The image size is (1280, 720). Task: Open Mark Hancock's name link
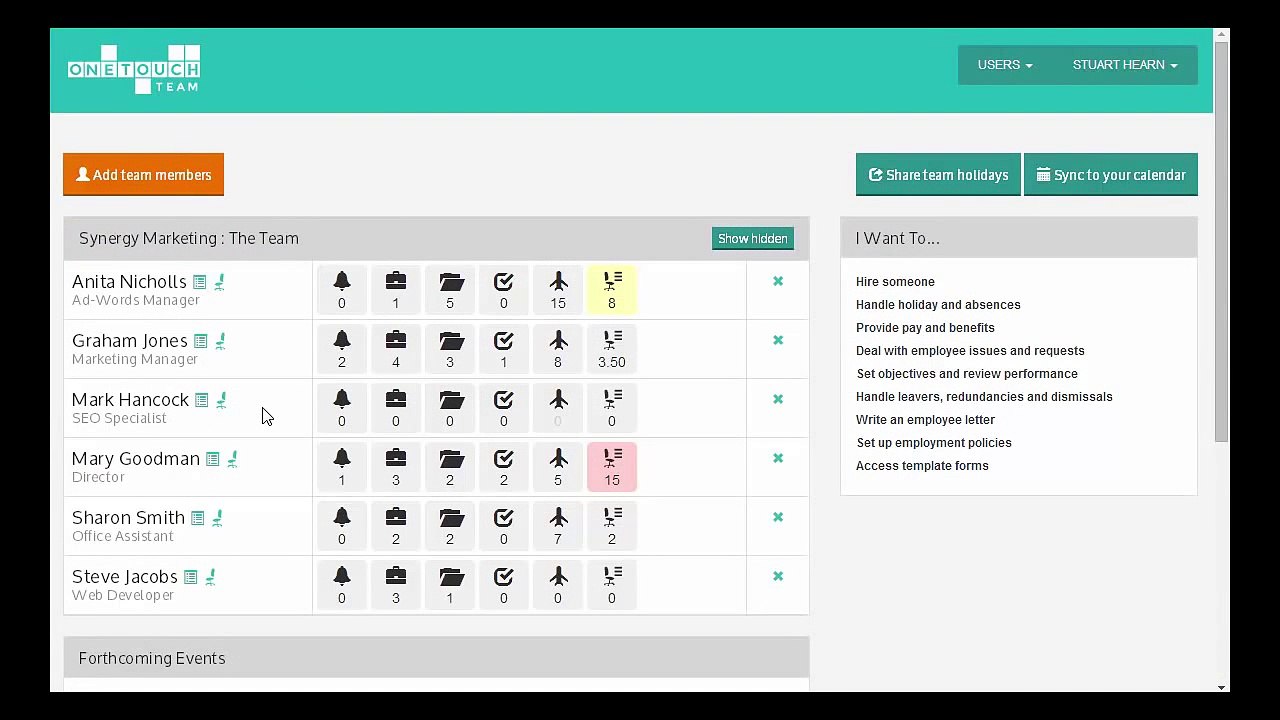[130, 400]
